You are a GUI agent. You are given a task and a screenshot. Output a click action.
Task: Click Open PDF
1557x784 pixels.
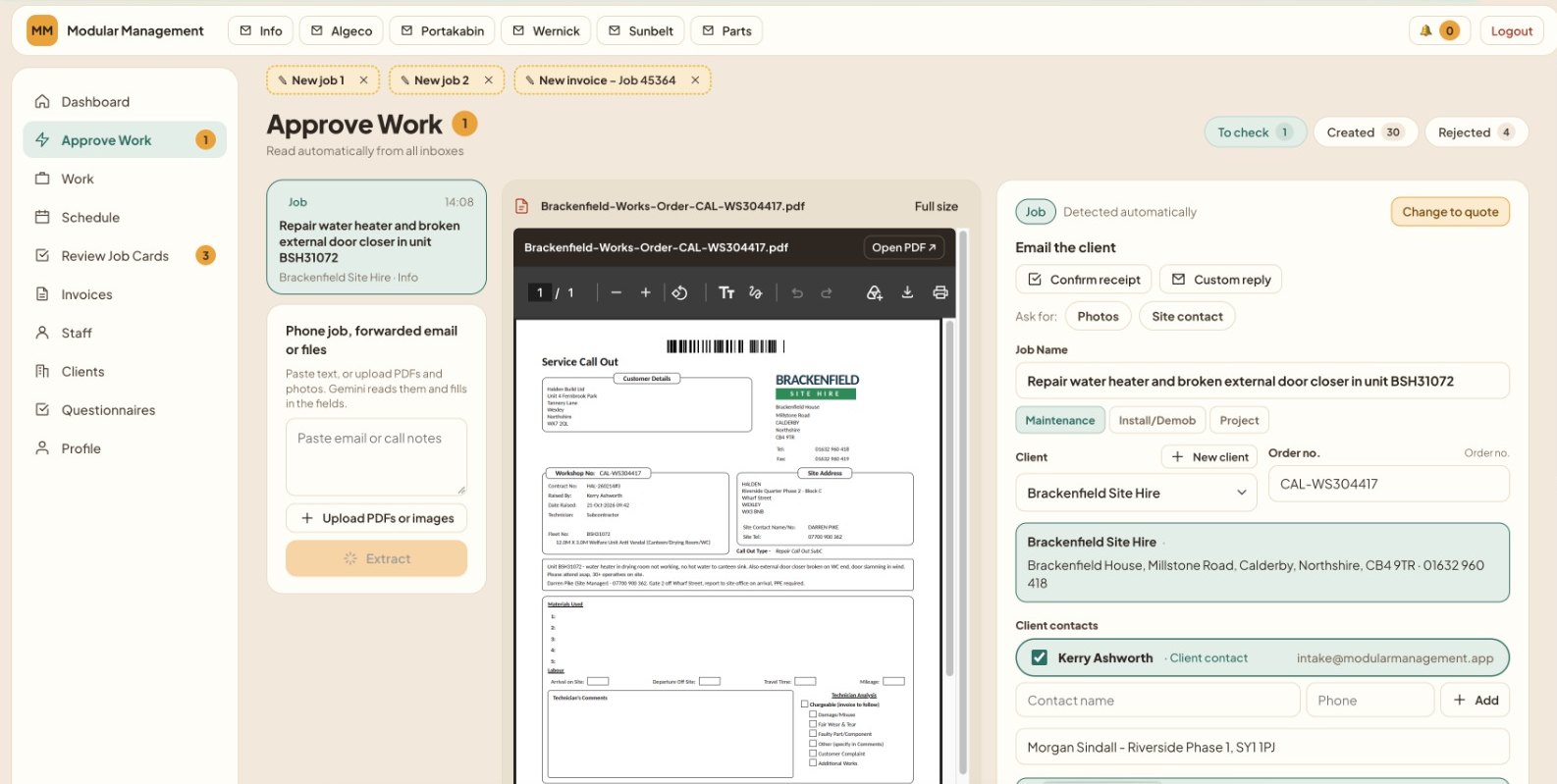click(x=903, y=247)
